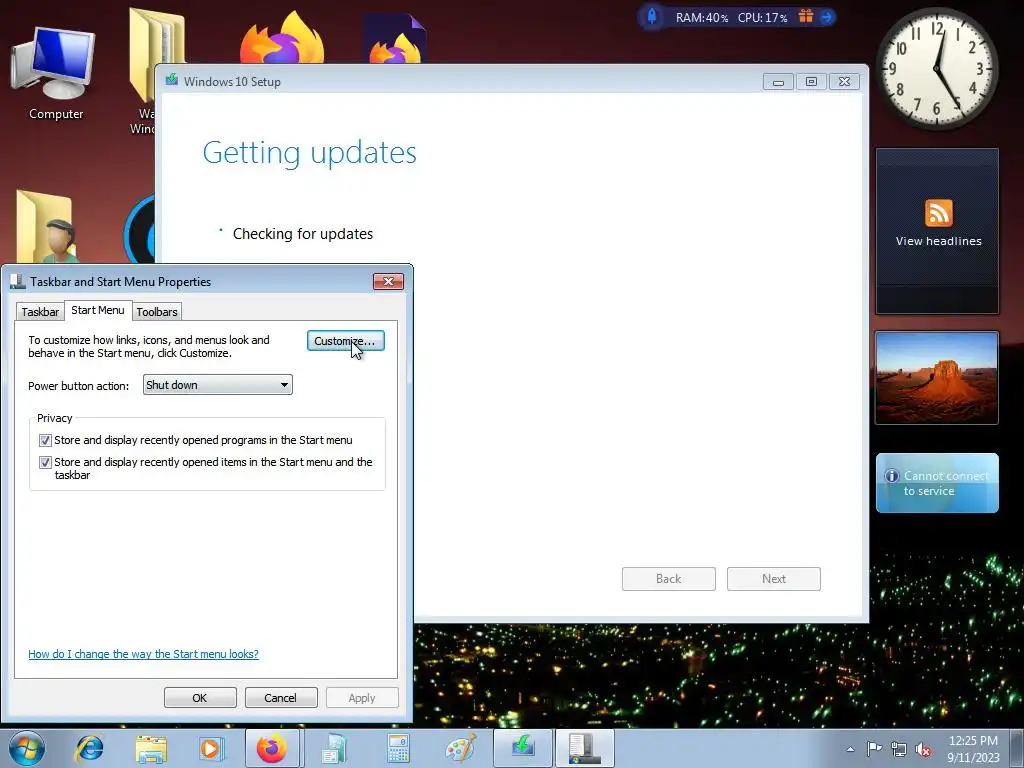Click the slideshow gadget desert picture
This screenshot has height=768, width=1024.
(936, 377)
